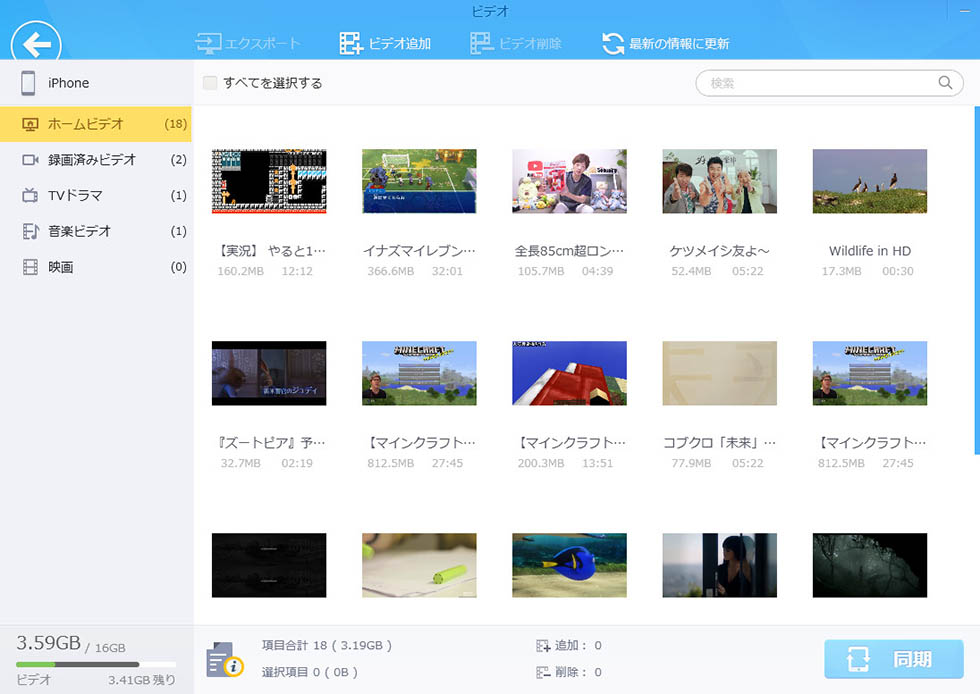
Task: Click the 366.6MB file size text
Action: (x=391, y=271)
